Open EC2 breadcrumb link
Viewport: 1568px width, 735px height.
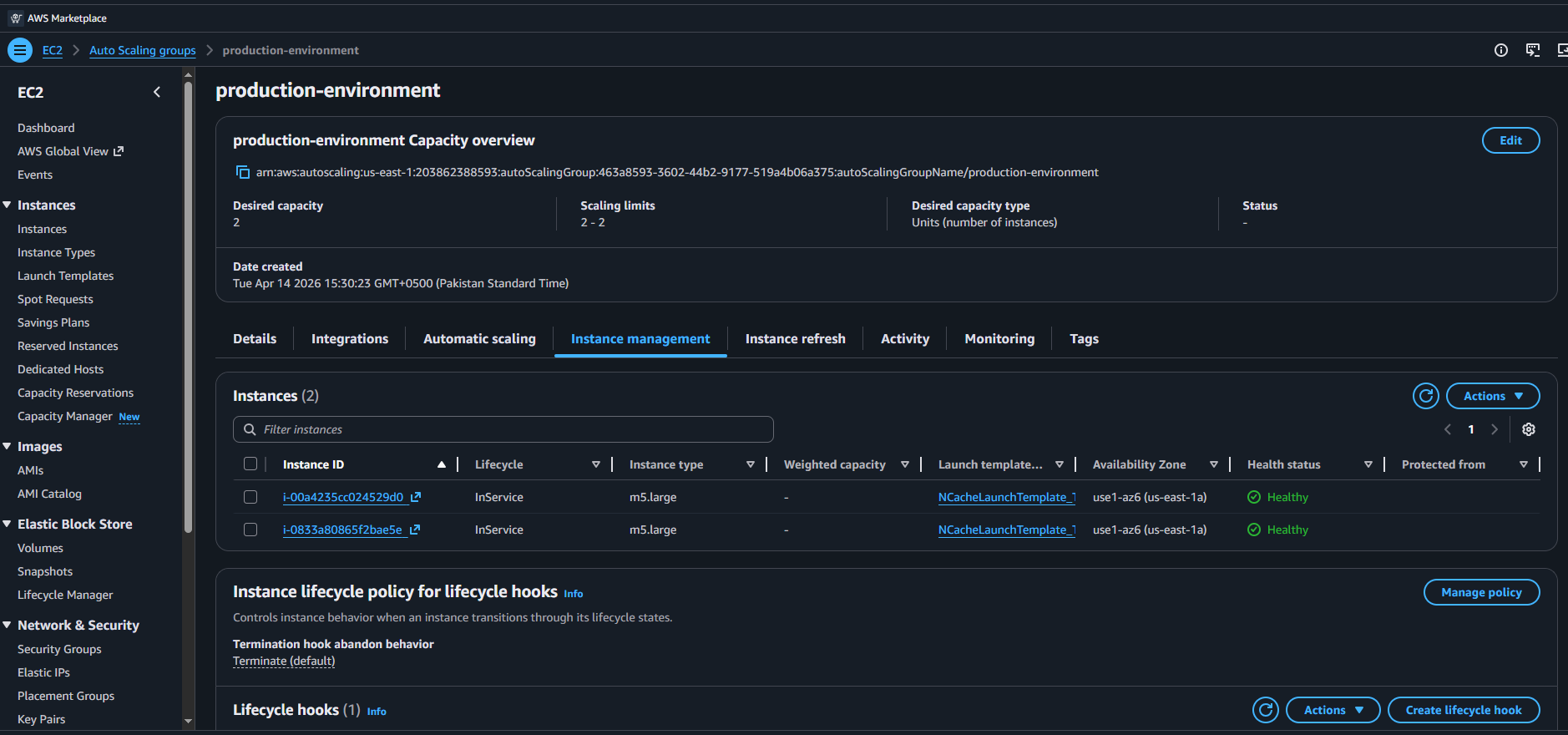pyautogui.click(x=53, y=50)
